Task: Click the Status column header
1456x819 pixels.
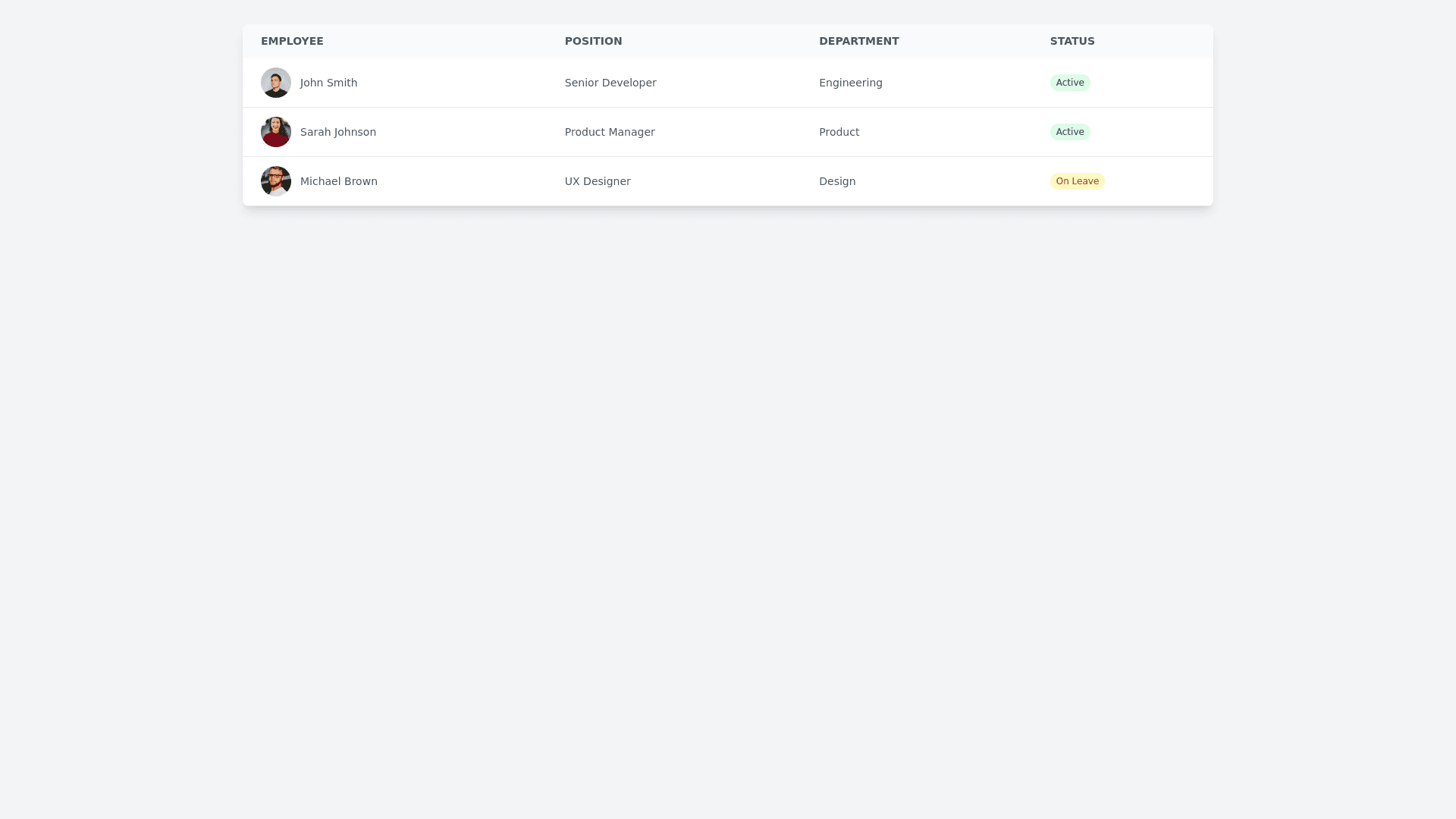Action: click(1072, 41)
